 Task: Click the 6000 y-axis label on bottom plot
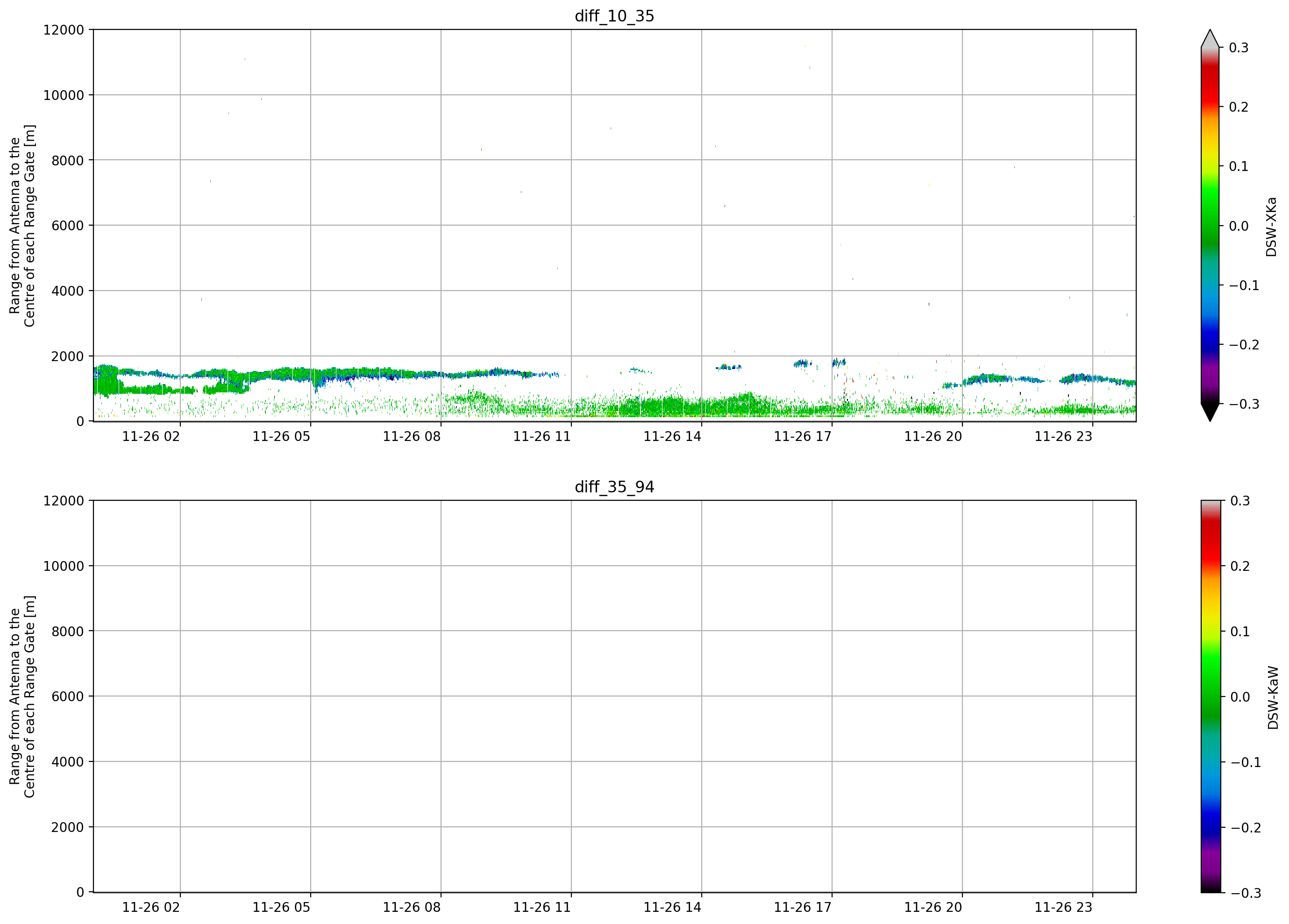68,696
